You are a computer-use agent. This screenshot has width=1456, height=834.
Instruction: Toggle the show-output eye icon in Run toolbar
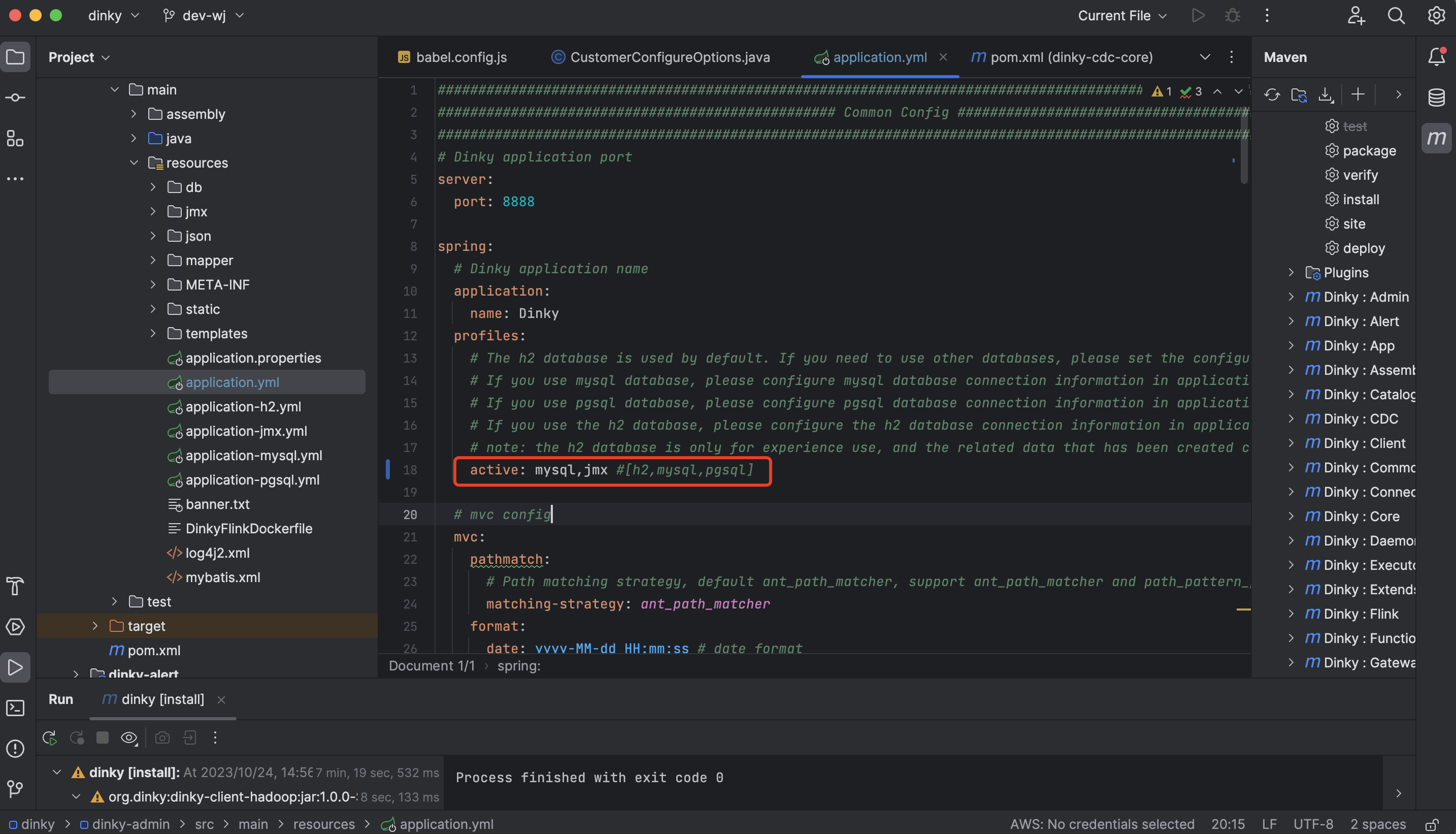click(129, 738)
